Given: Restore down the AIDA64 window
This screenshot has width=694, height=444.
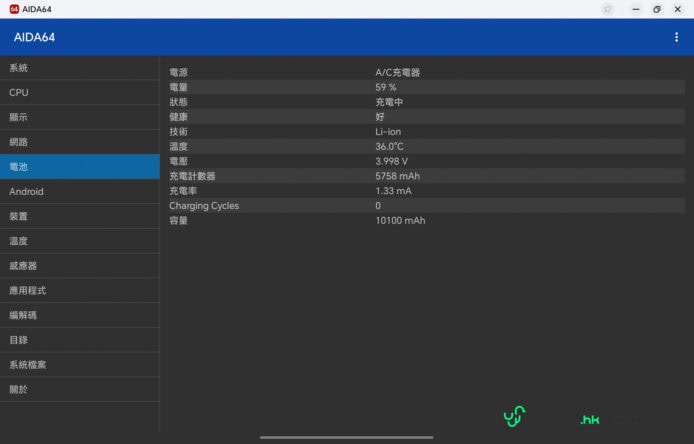Looking at the screenshot, I should pyautogui.click(x=657, y=9).
